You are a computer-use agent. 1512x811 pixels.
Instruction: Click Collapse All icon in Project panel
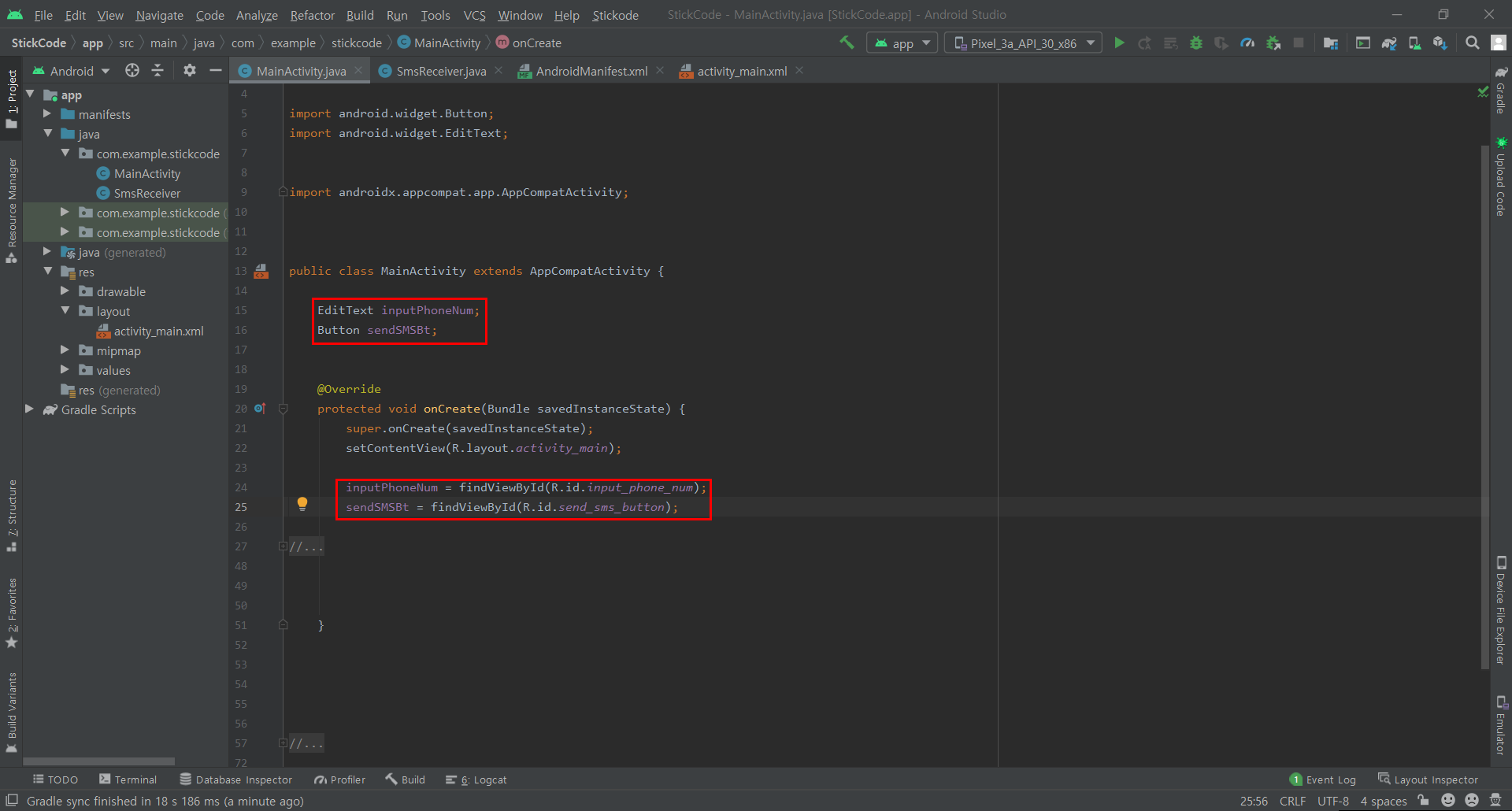(157, 71)
